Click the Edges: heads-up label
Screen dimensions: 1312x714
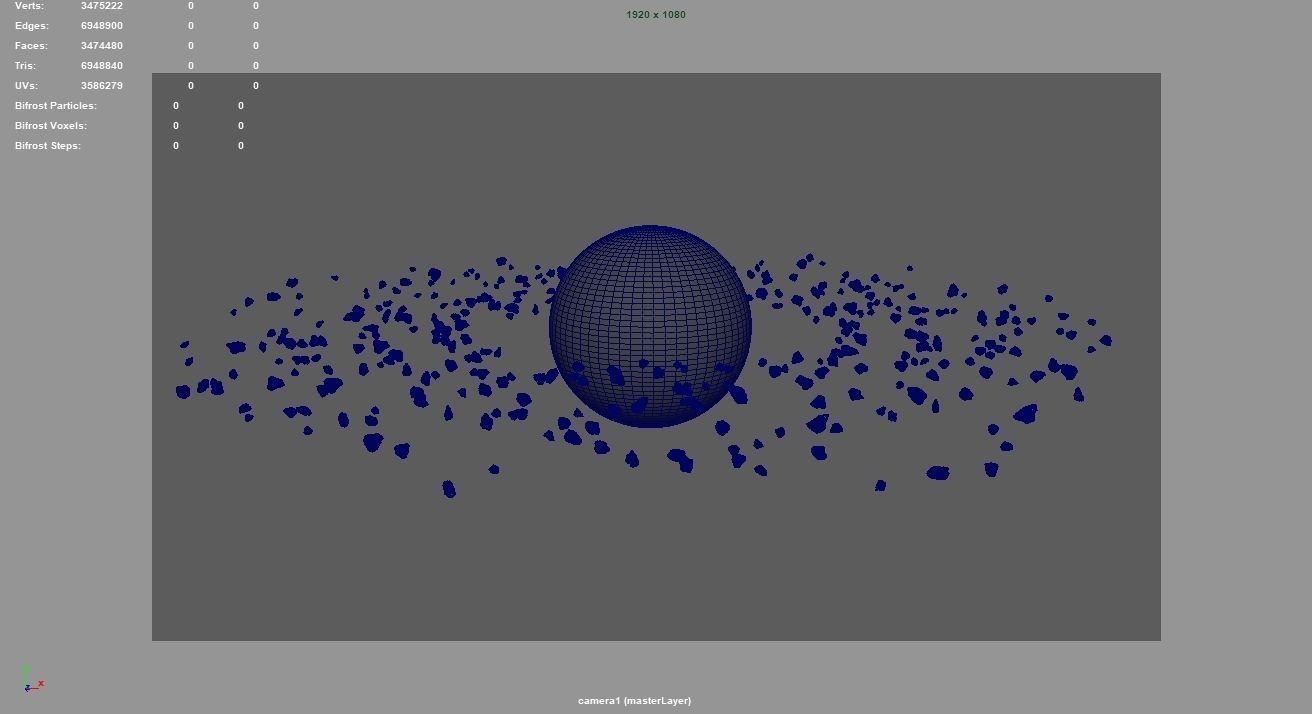[x=32, y=26]
